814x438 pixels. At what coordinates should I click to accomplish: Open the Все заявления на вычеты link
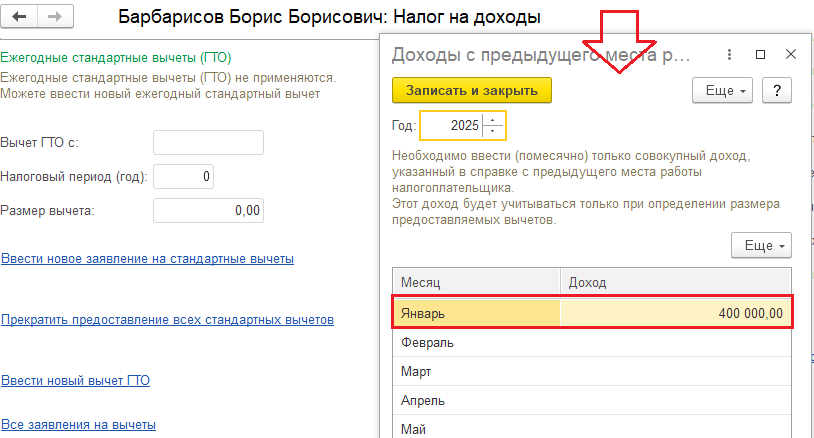[x=78, y=425]
